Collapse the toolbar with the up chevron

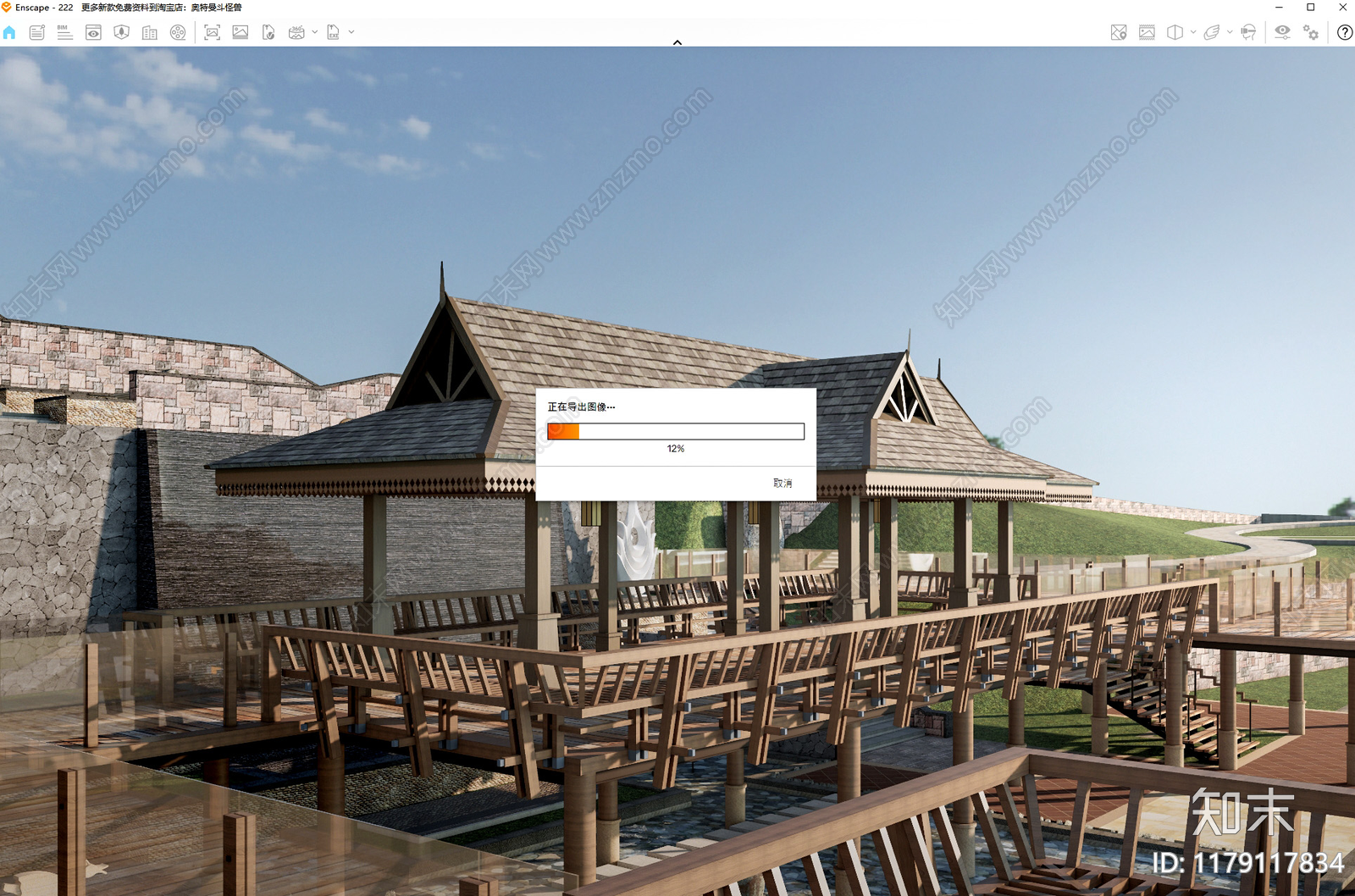pyautogui.click(x=677, y=42)
